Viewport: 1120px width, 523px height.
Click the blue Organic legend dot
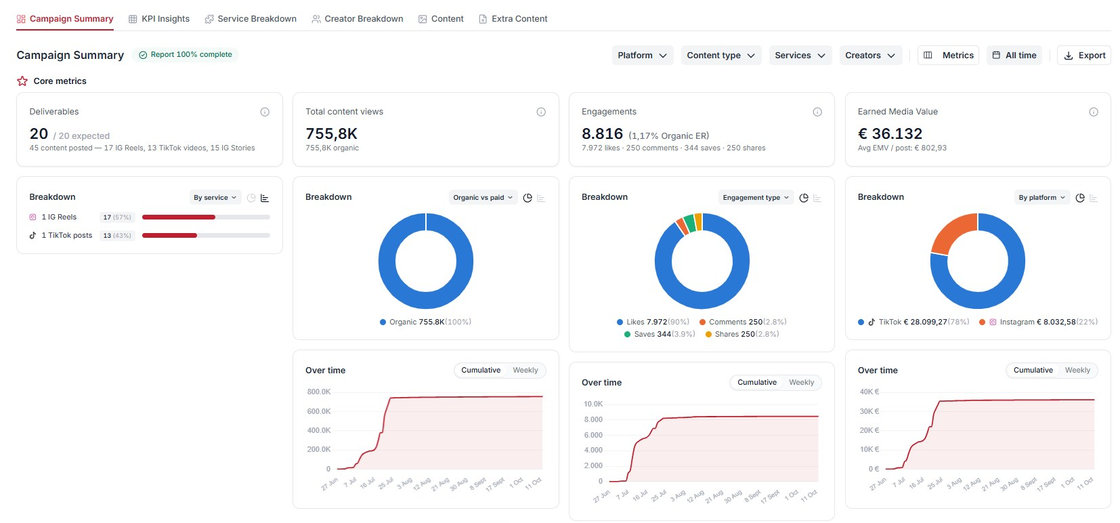tap(383, 322)
